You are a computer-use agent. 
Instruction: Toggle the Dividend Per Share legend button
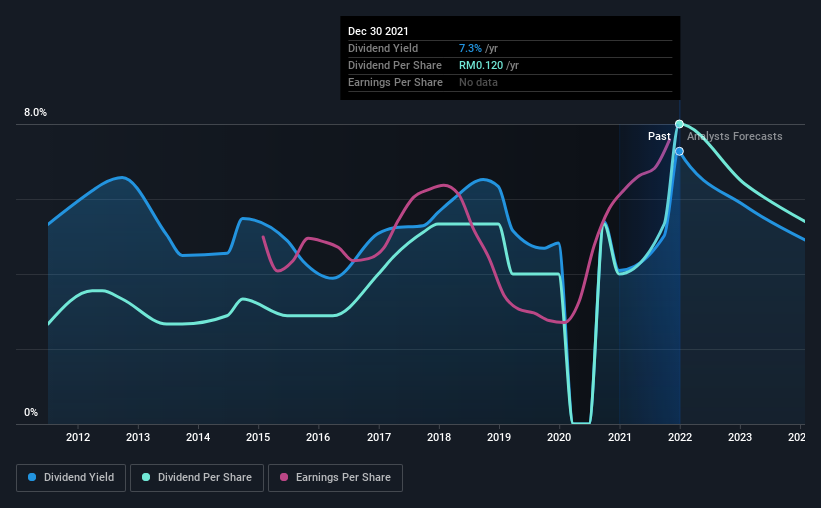pos(197,478)
